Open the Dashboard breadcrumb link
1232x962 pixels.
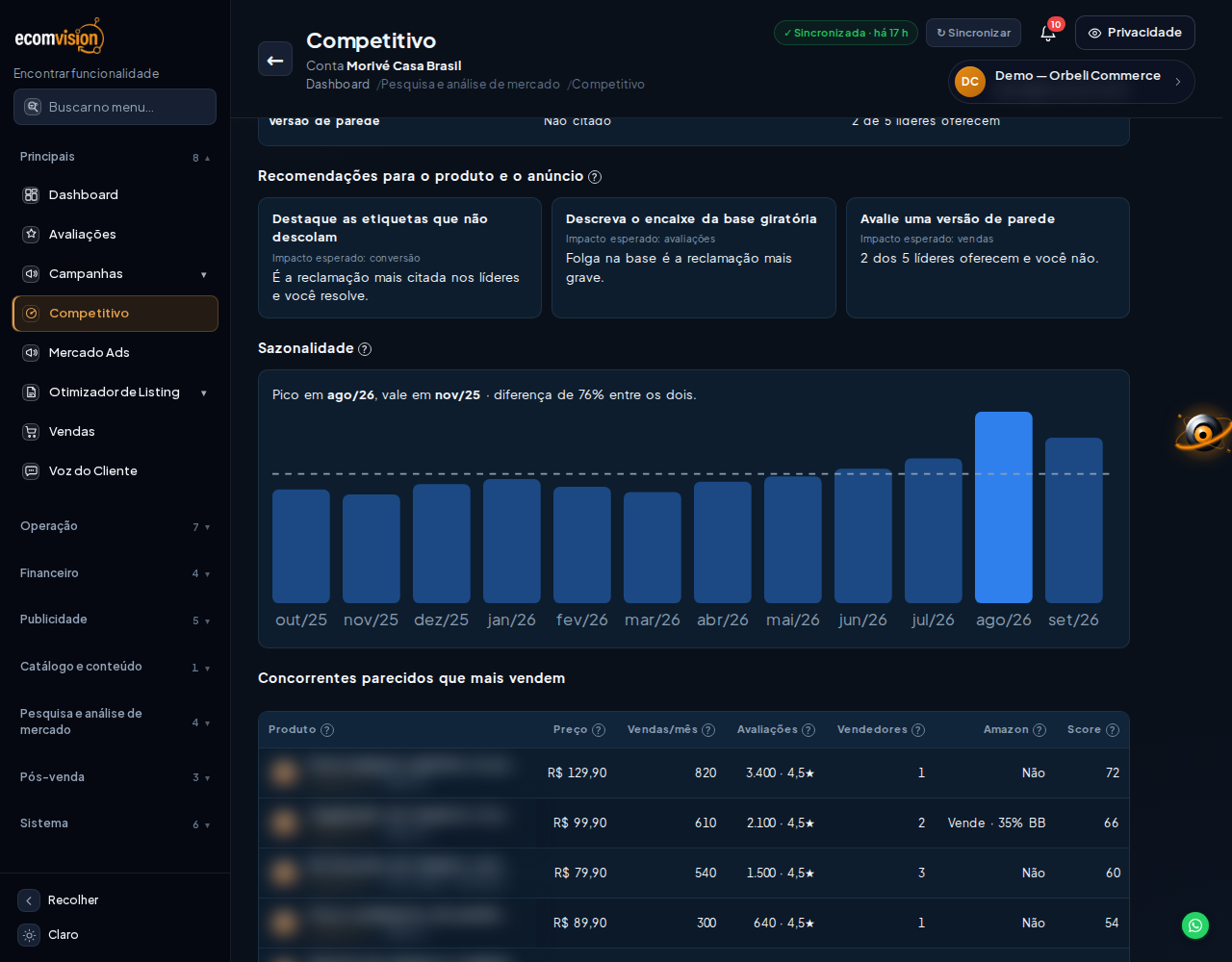338,85
